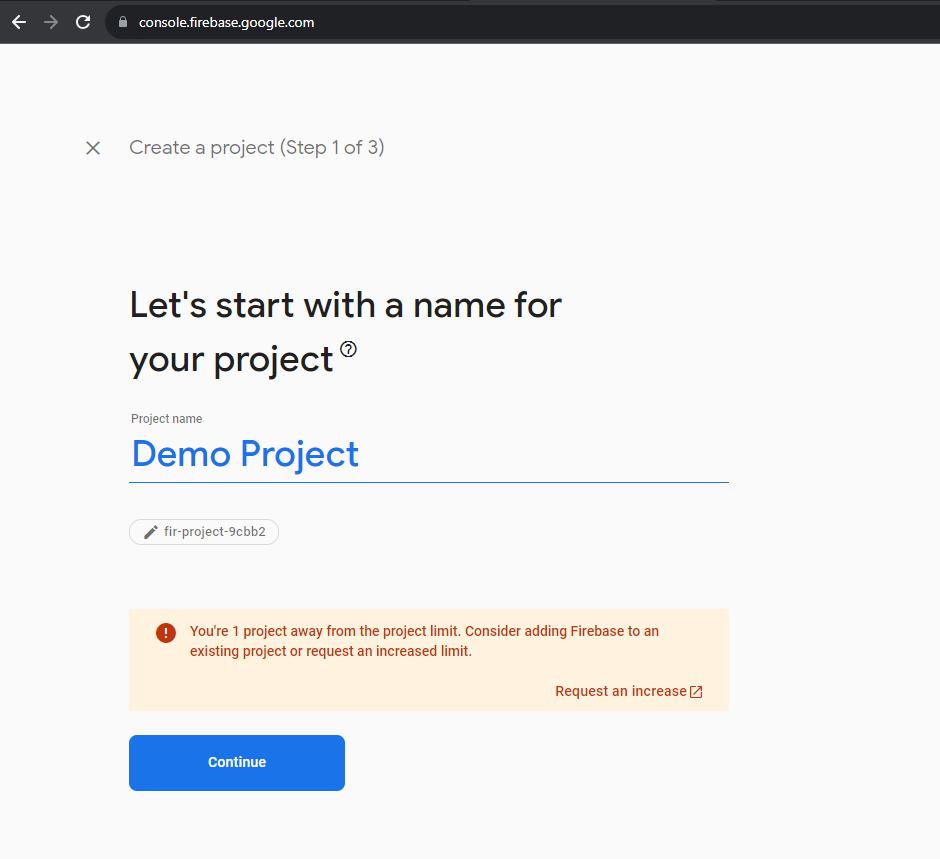Click the project limit warning message text
Image resolution: width=940 pixels, height=859 pixels.
424,641
